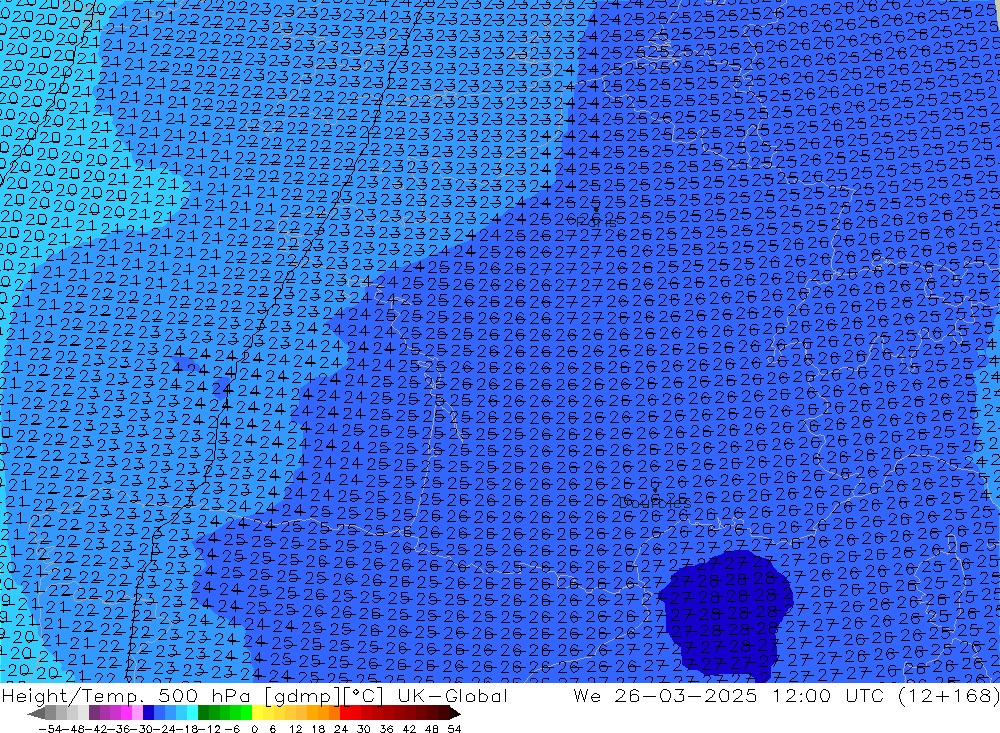The height and width of the screenshot is (733, 1000).
Task: Click the positive '30' legend value
Action: [x=364, y=728]
